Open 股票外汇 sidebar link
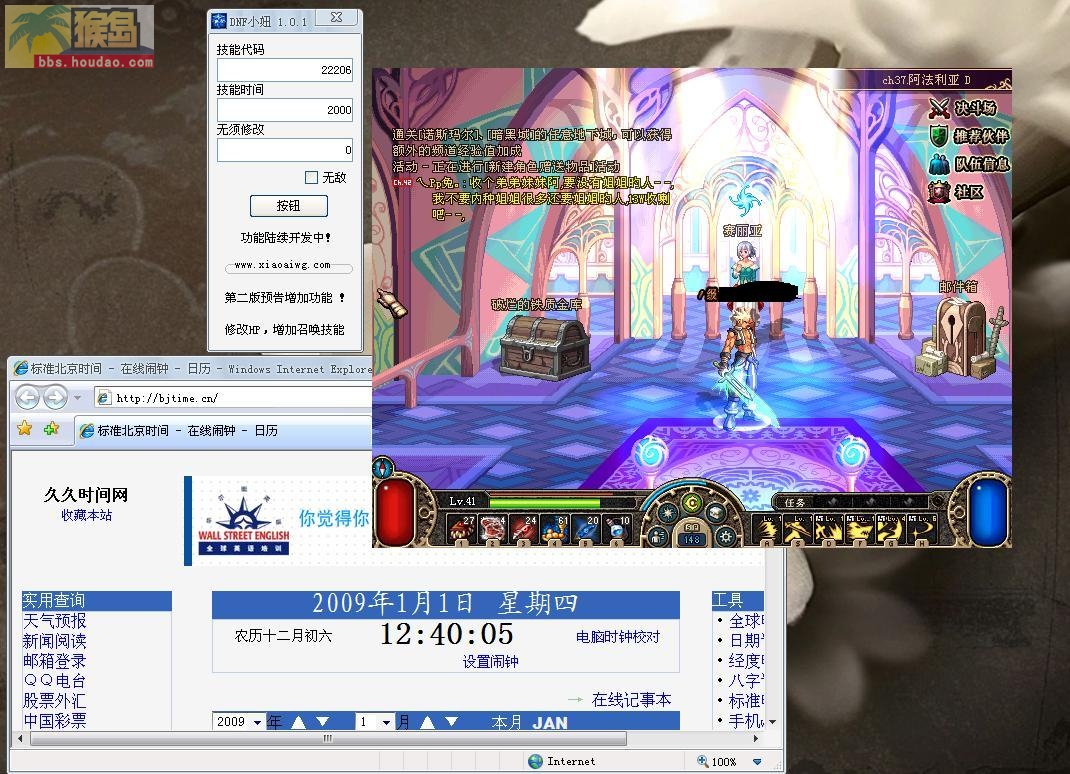Screen dimensions: 1070x774 [x=55, y=700]
